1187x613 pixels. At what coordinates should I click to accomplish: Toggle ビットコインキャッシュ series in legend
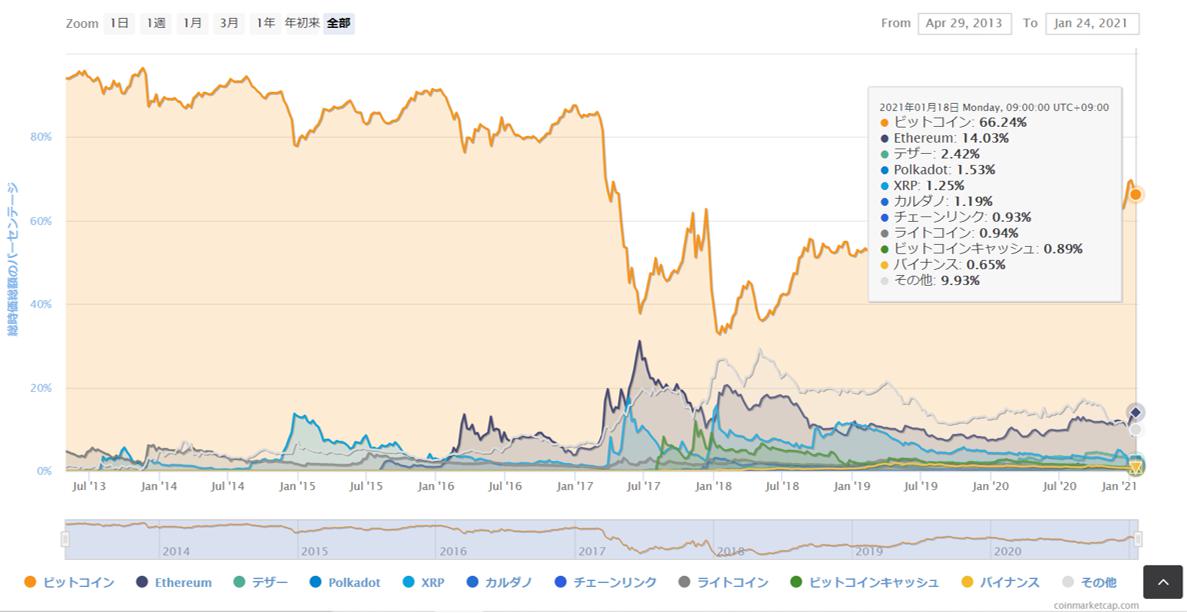coord(865,582)
